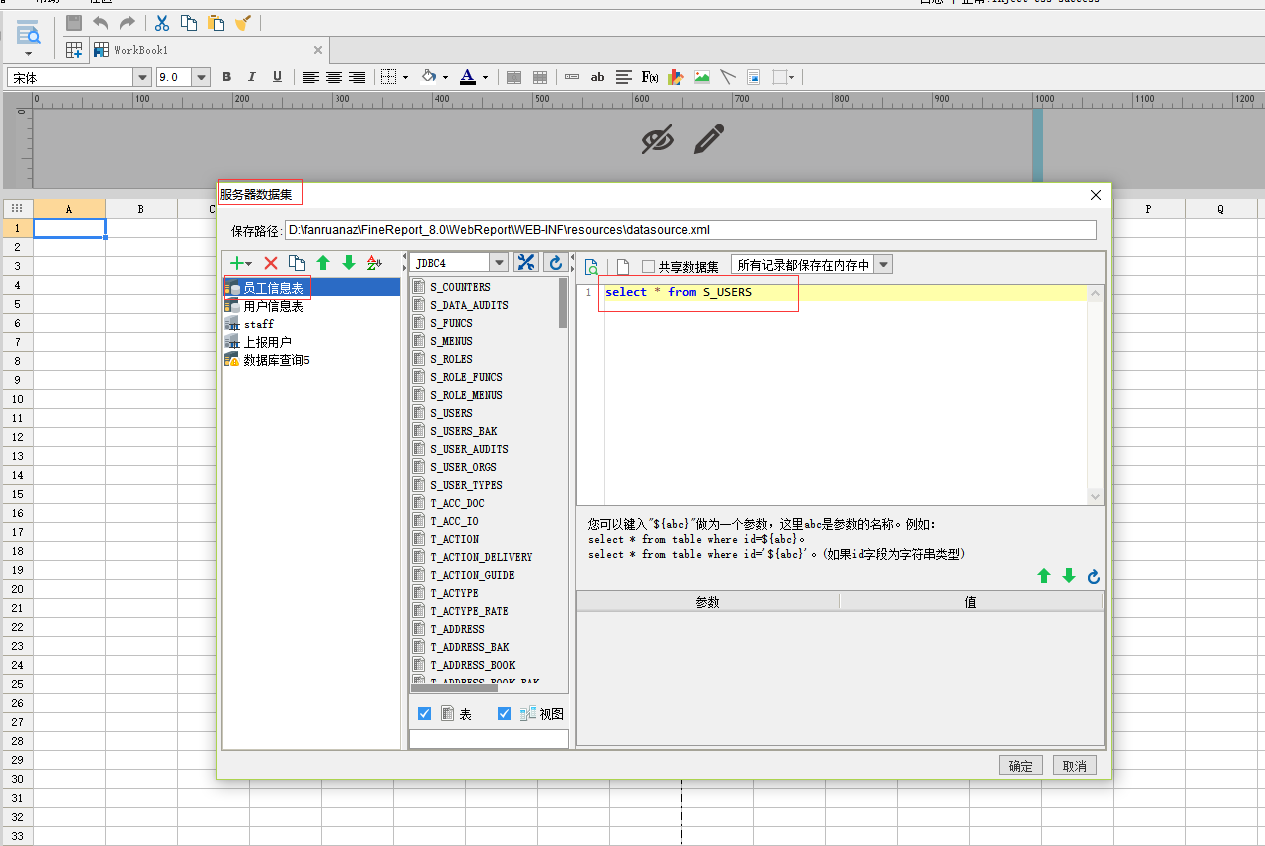1265x846 pixels.
Task: Click the table search input field
Action: click(489, 739)
